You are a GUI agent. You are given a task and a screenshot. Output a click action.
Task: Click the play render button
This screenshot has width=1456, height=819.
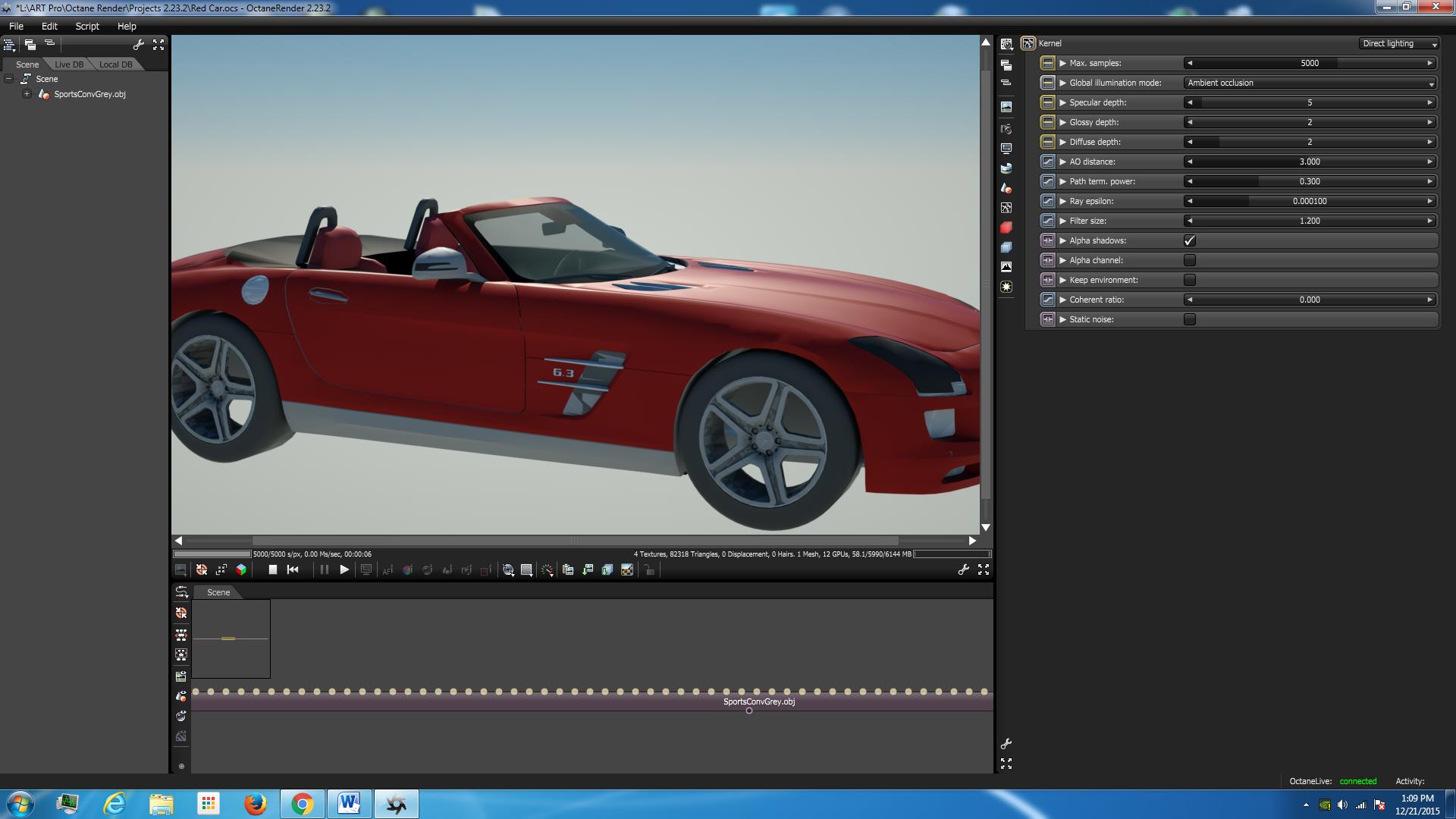[344, 570]
